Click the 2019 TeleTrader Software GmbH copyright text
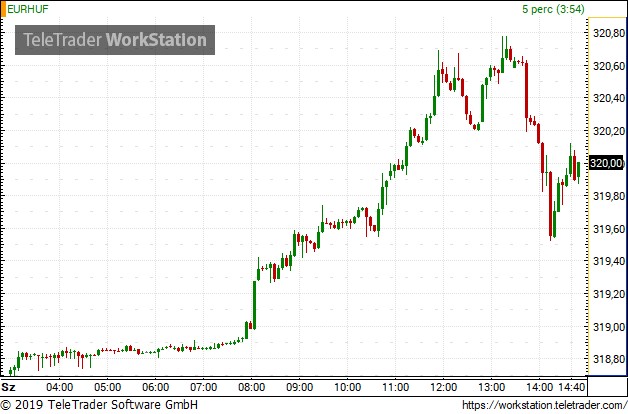 tap(99, 404)
